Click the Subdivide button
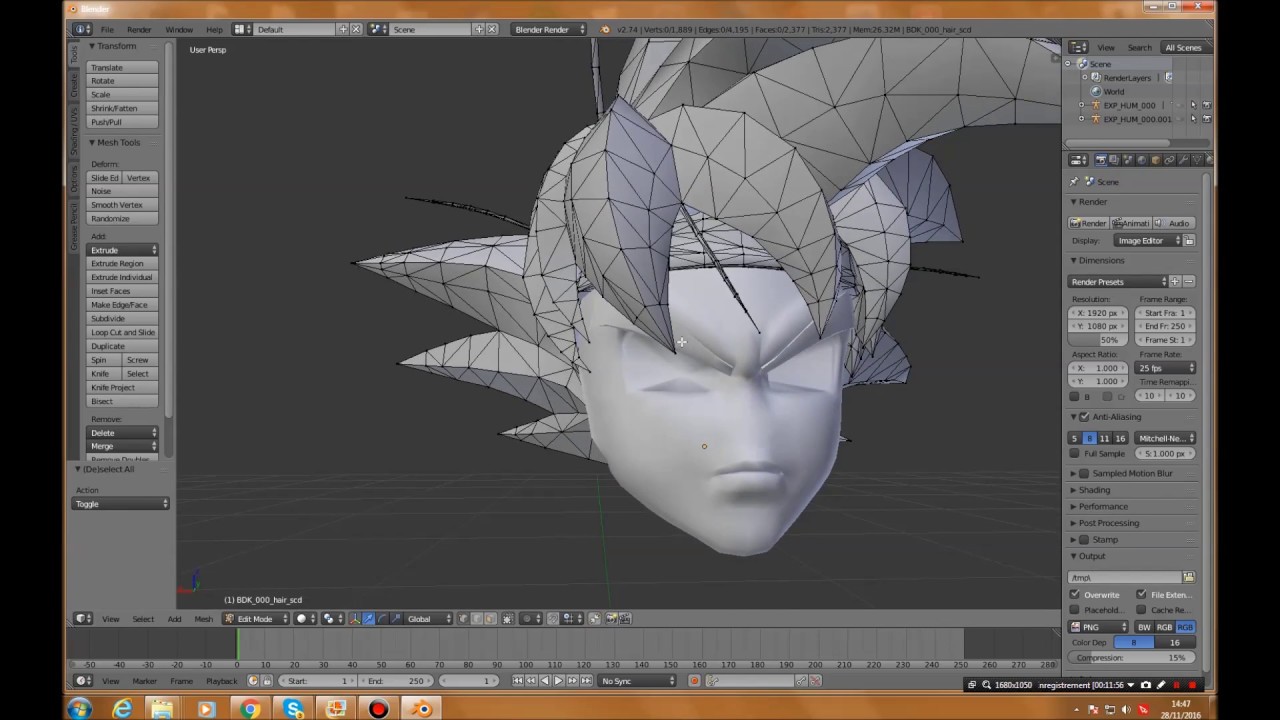 point(123,318)
